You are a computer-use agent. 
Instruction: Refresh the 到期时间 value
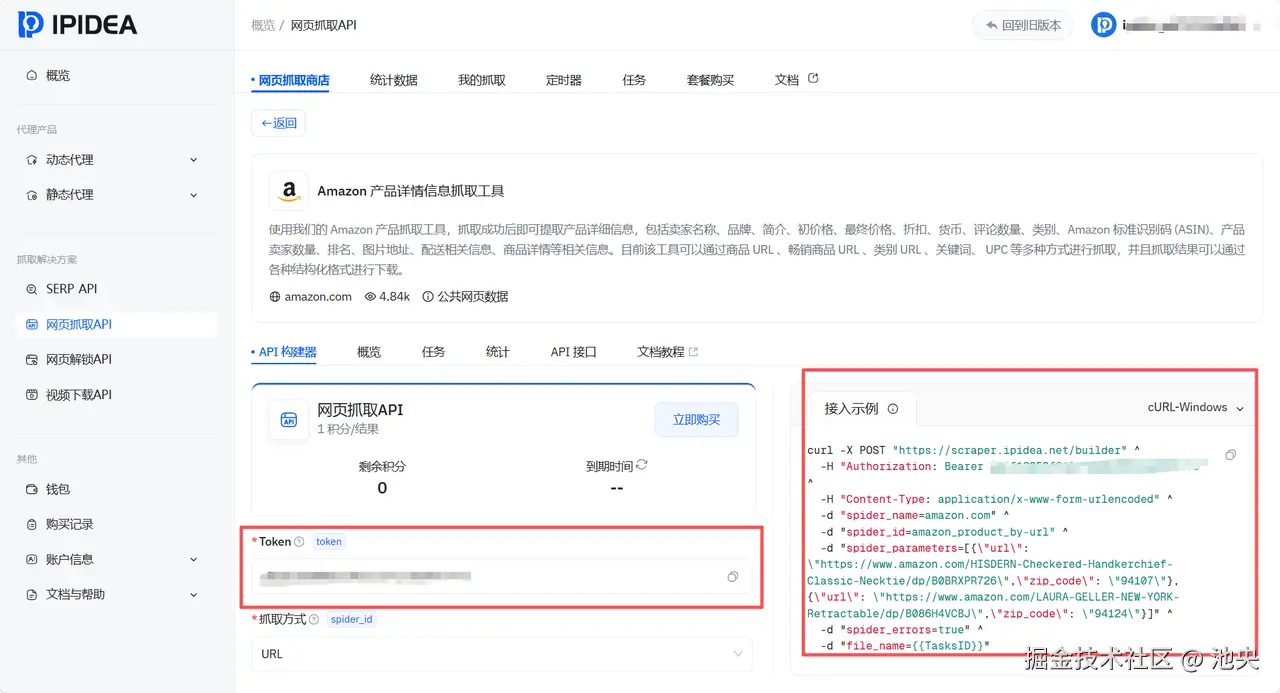point(642,466)
